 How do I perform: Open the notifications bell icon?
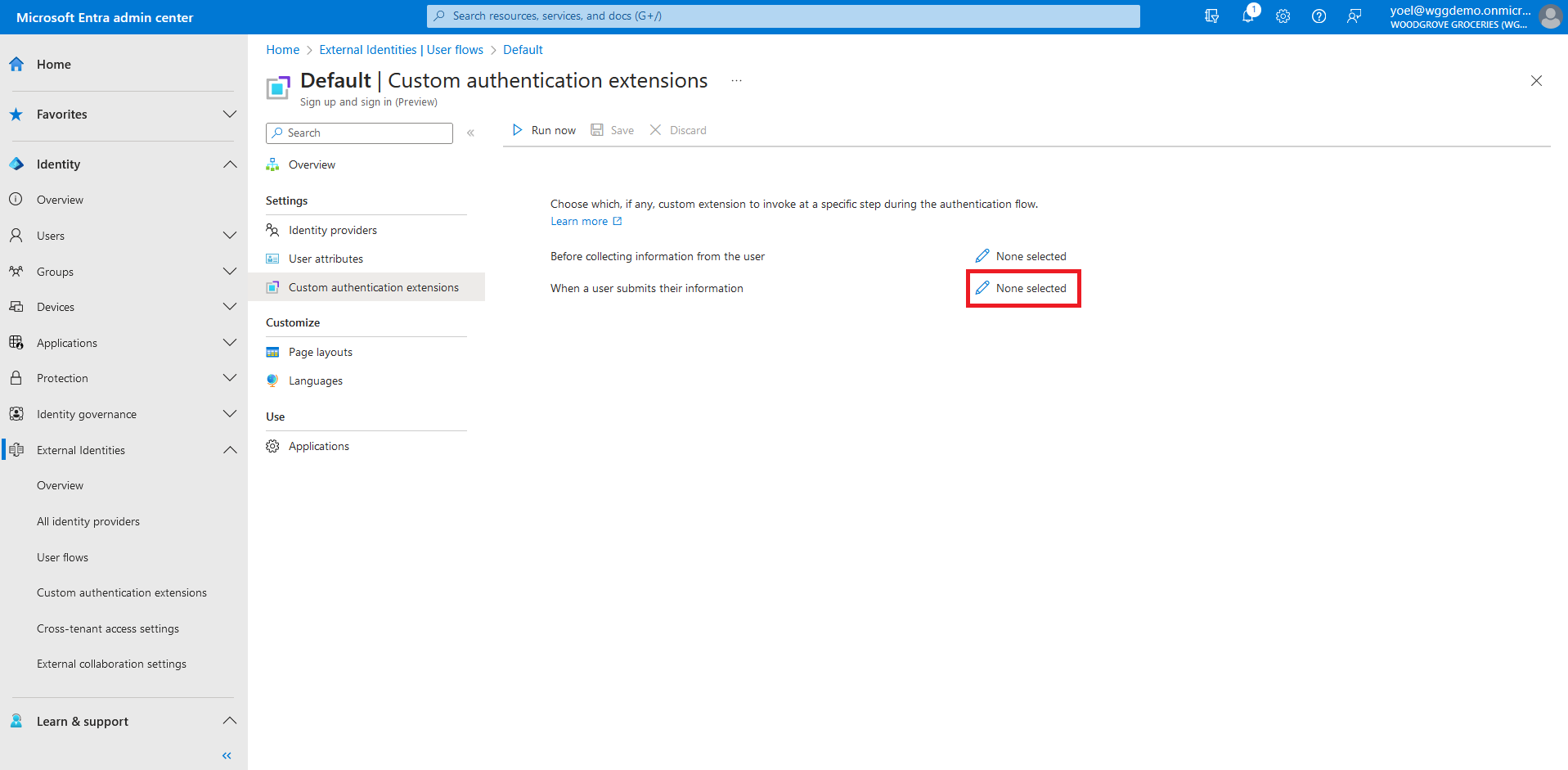click(x=1247, y=16)
